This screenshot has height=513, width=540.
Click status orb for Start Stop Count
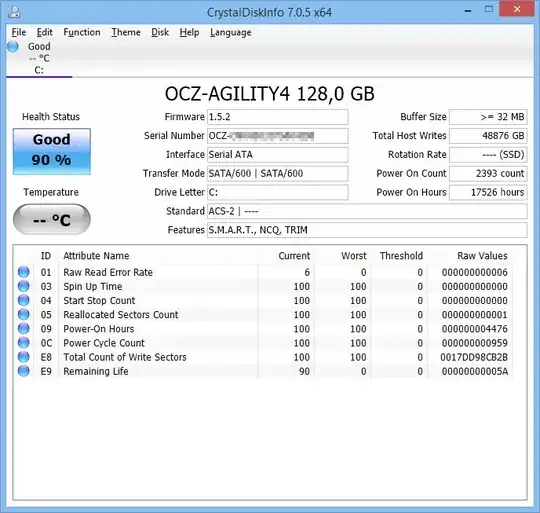click(23, 300)
